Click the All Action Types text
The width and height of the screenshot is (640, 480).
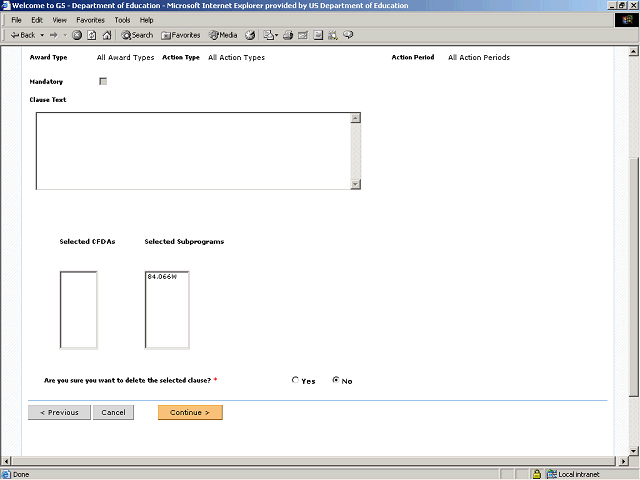point(236,58)
